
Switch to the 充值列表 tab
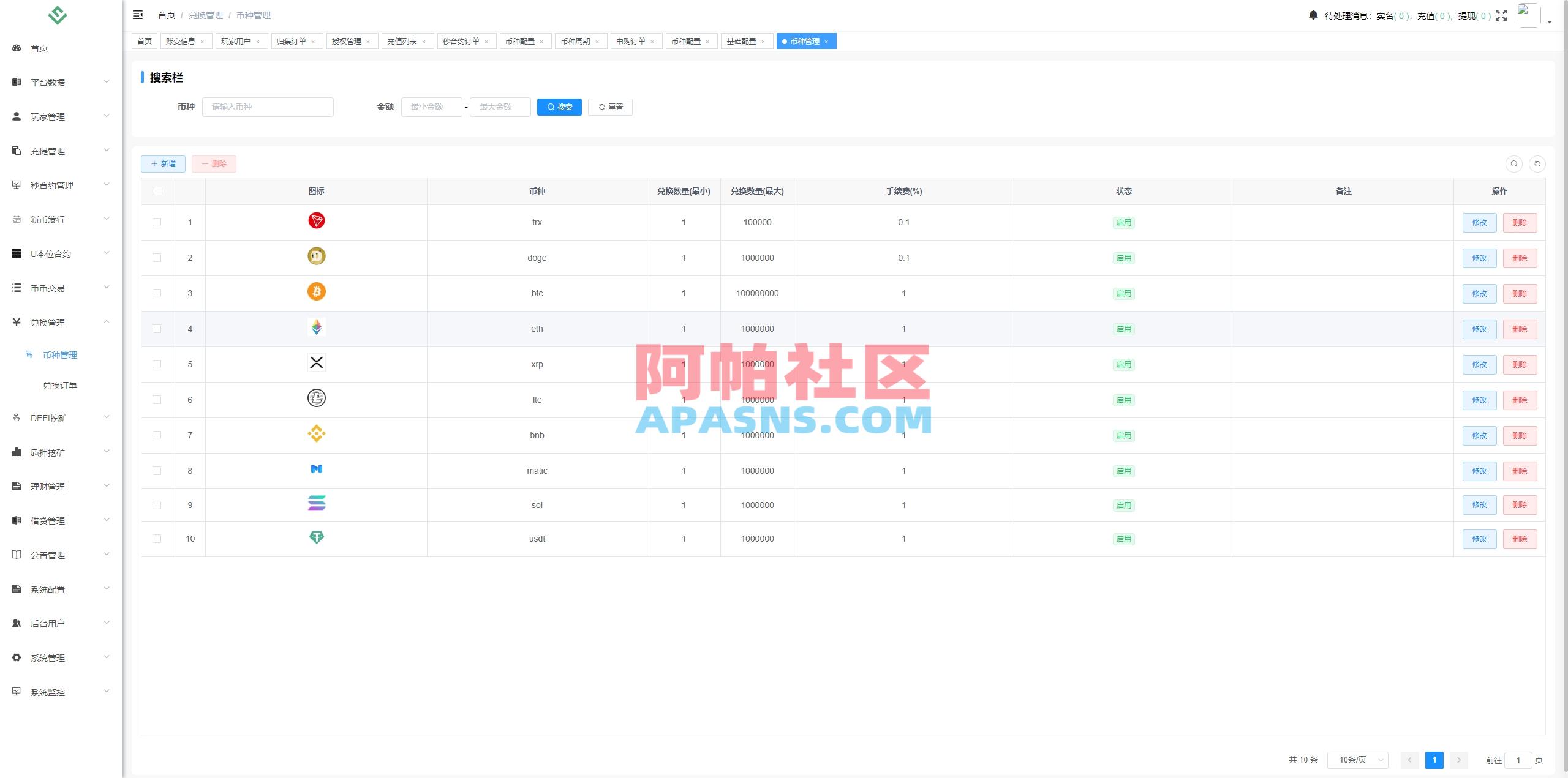click(407, 41)
